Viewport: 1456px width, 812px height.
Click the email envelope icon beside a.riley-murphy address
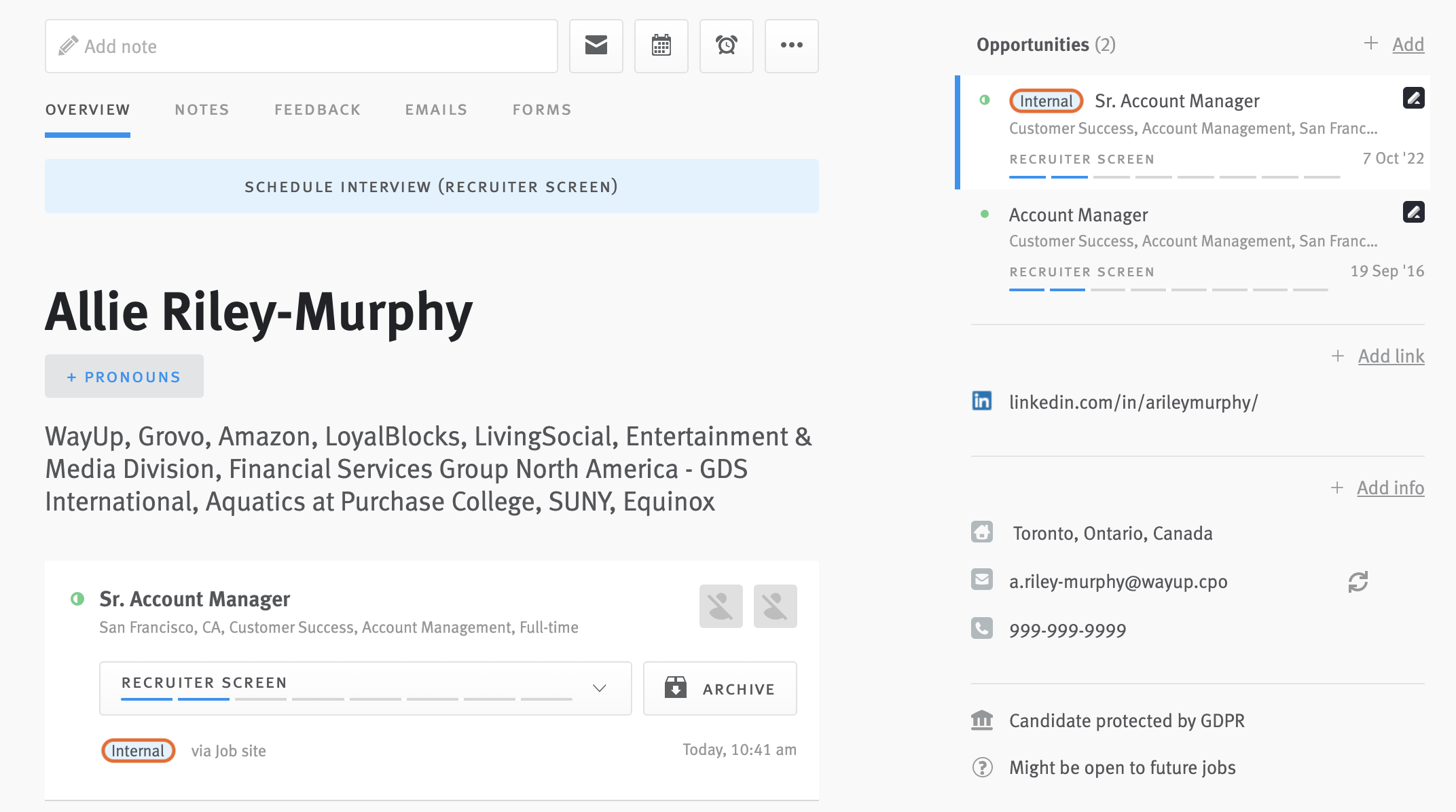[x=982, y=580]
